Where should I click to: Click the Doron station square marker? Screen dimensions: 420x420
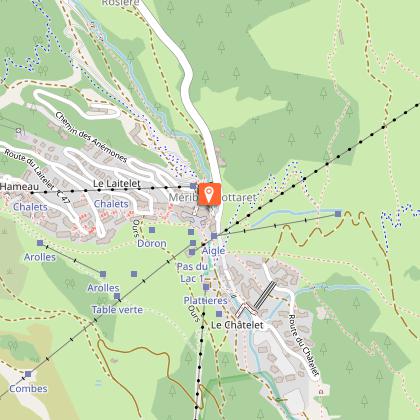(152, 230)
